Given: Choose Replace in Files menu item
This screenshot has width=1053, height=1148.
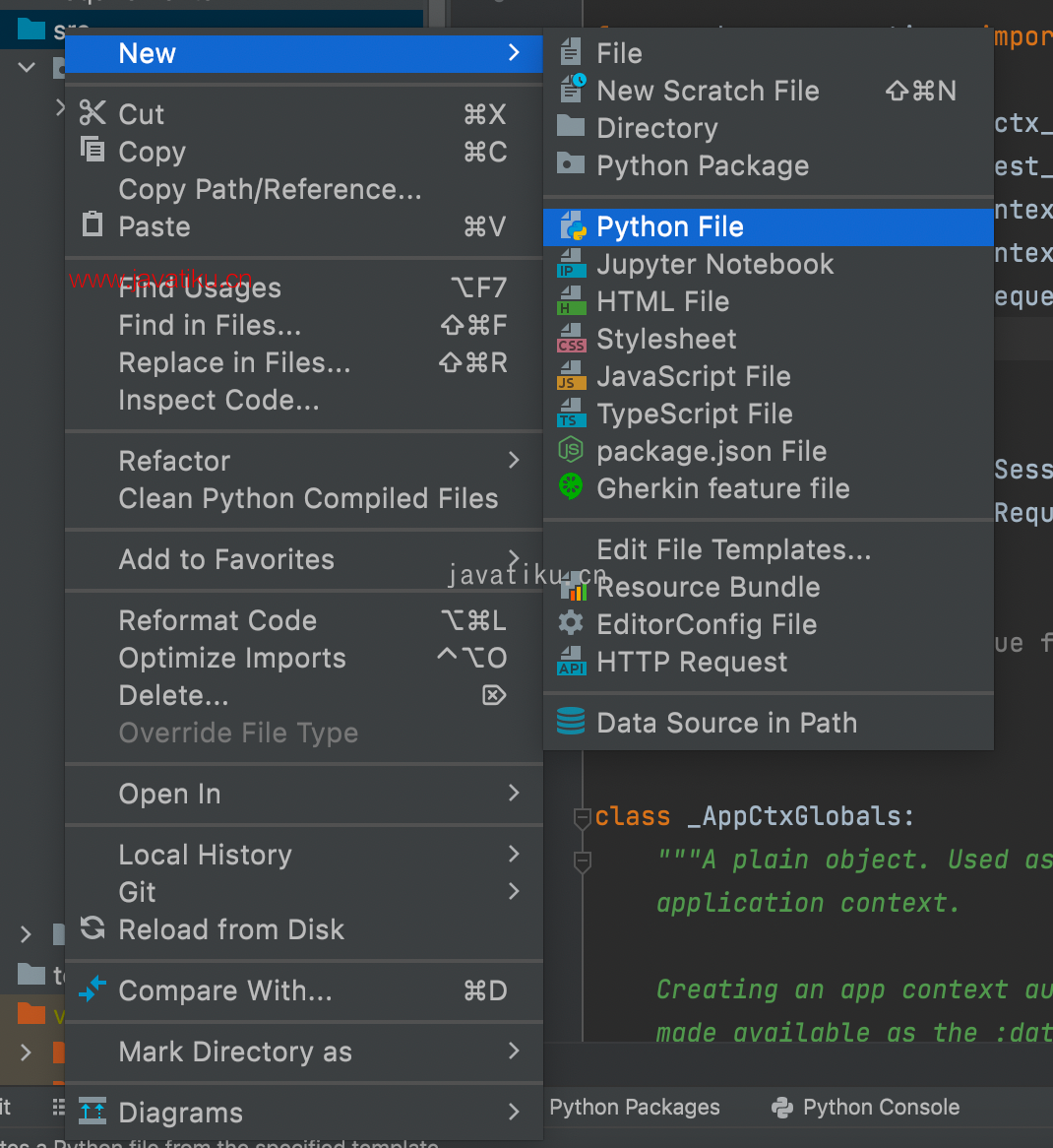Looking at the screenshot, I should pyautogui.click(x=304, y=362).
